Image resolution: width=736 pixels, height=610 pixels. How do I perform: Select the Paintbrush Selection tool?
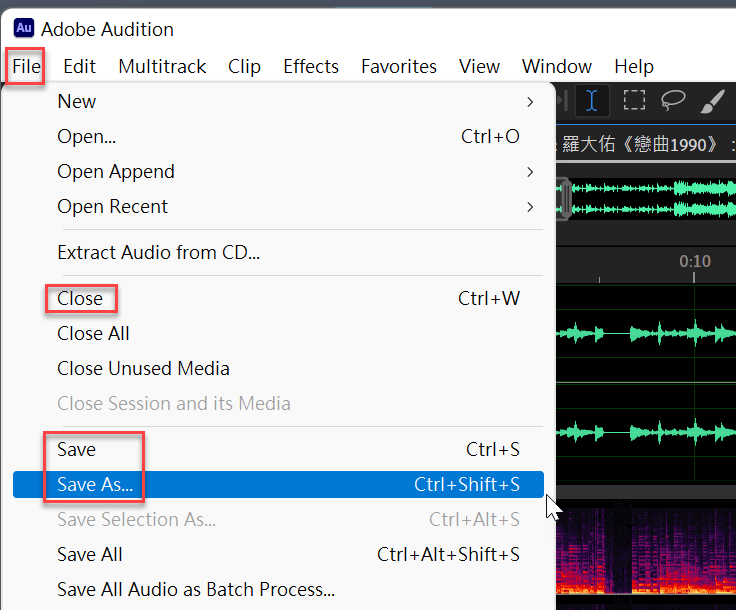tap(712, 100)
